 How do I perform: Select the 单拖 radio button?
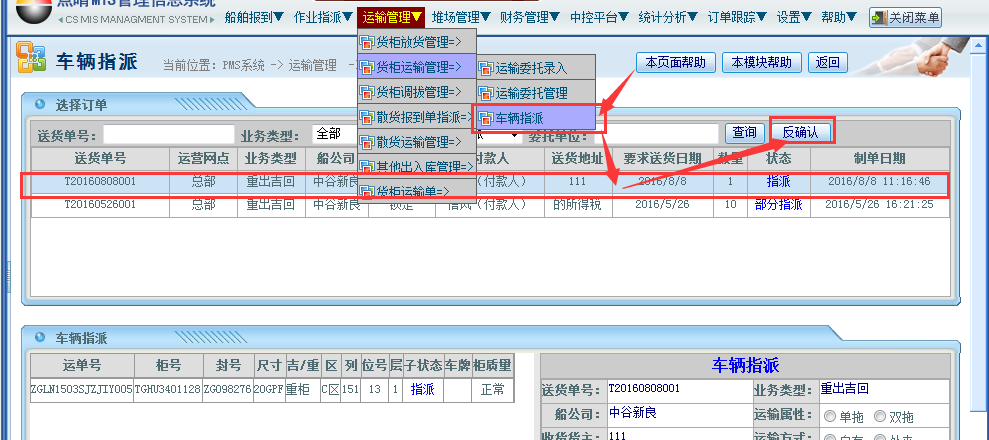(829, 415)
